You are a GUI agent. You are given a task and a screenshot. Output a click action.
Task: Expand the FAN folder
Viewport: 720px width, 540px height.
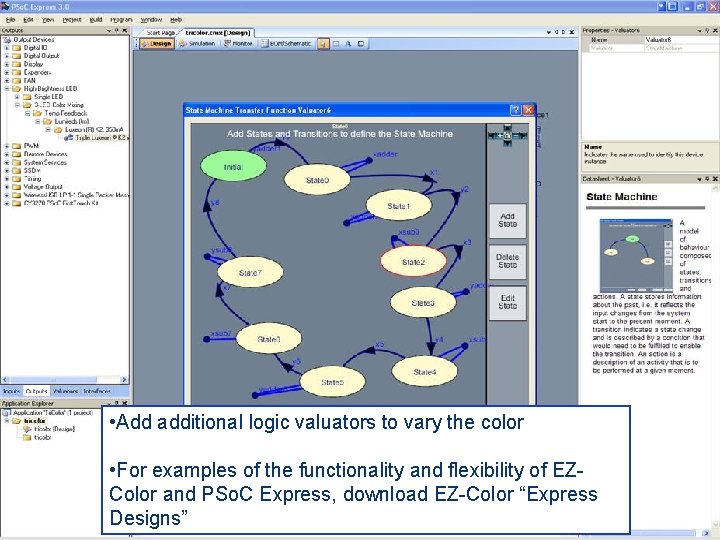pyautogui.click(x=7, y=80)
